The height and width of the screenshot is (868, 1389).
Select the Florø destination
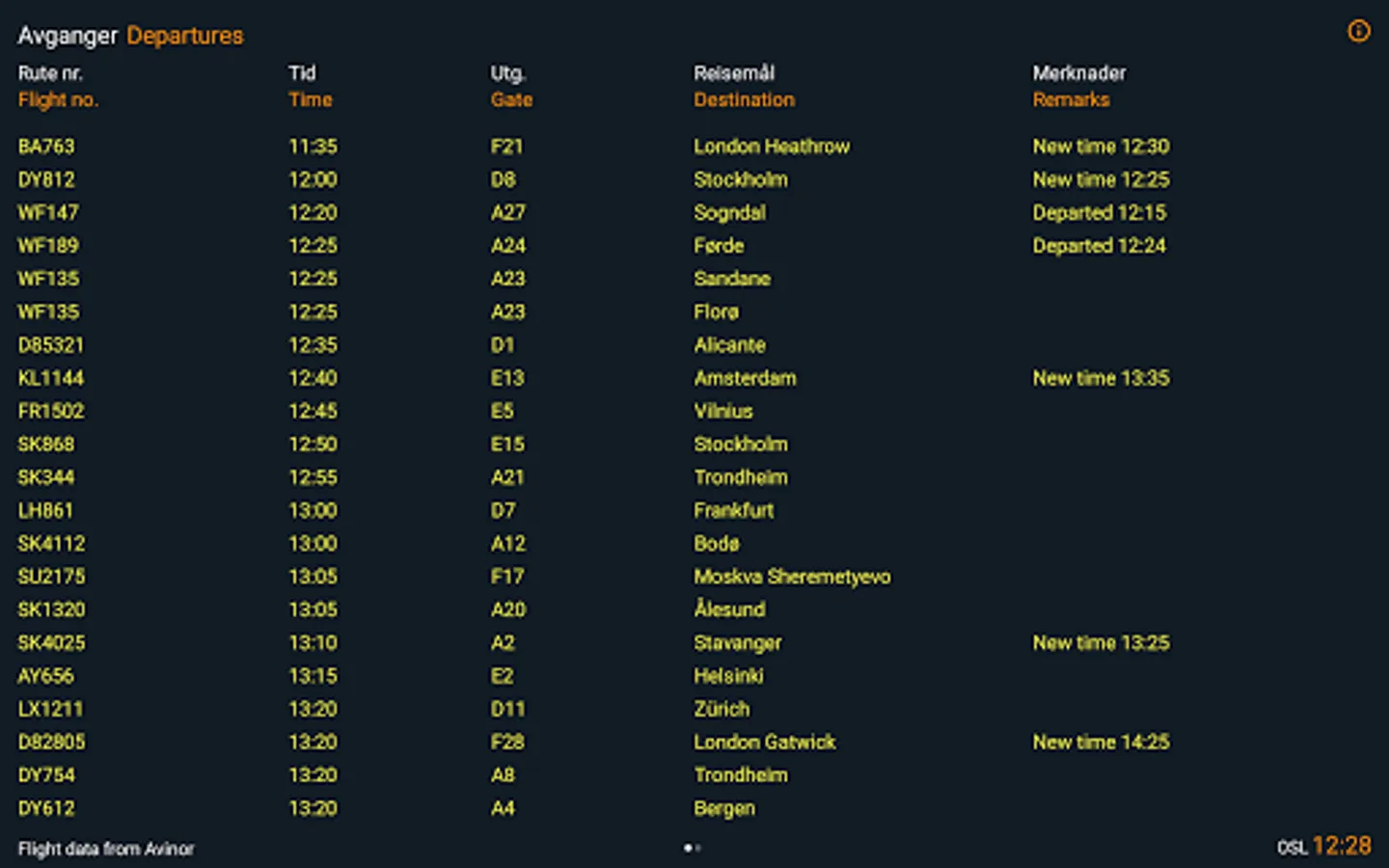[716, 312]
